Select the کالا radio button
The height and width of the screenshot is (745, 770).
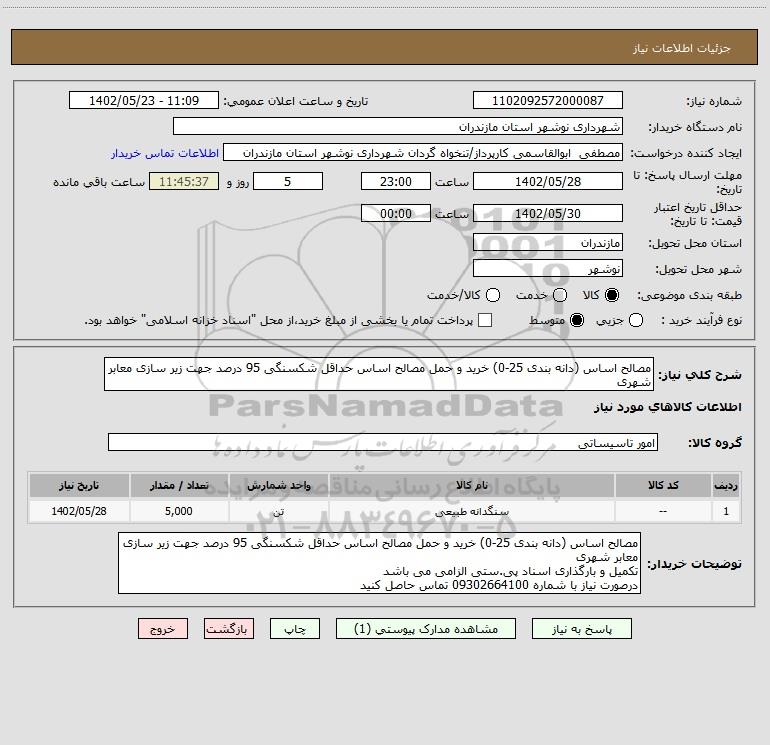612,295
